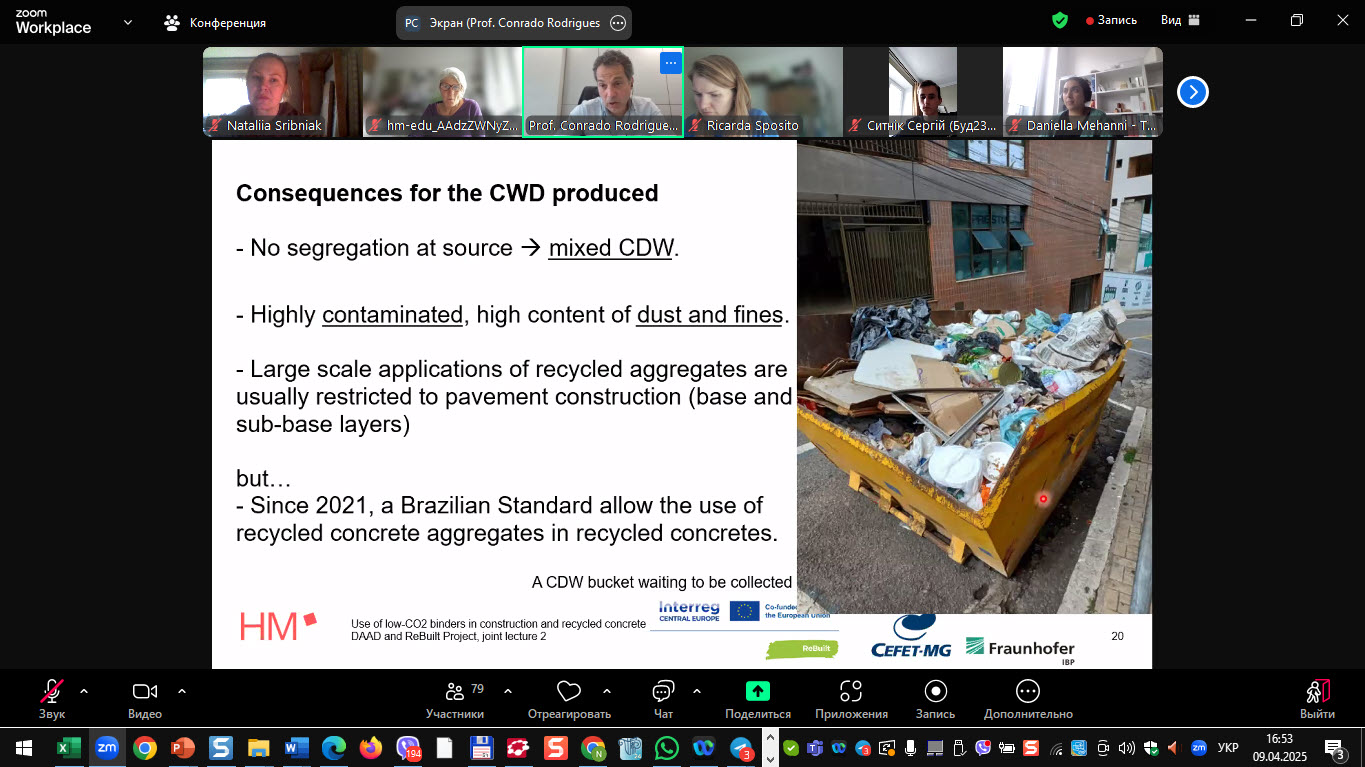Expand video options arrow beside Видео
Viewport: 1365px width, 767px height.
(x=182, y=691)
